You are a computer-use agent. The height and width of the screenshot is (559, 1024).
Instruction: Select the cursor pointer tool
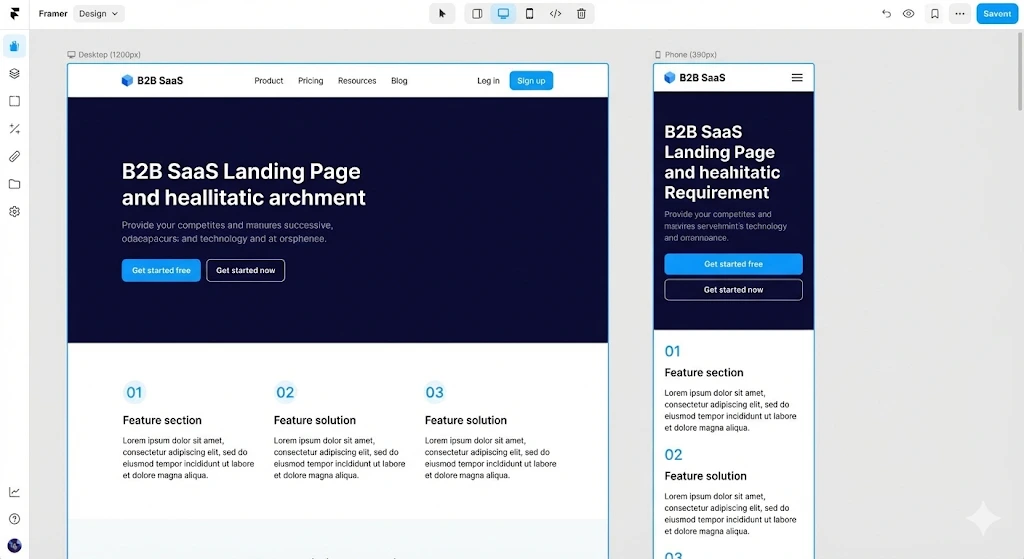coord(442,14)
